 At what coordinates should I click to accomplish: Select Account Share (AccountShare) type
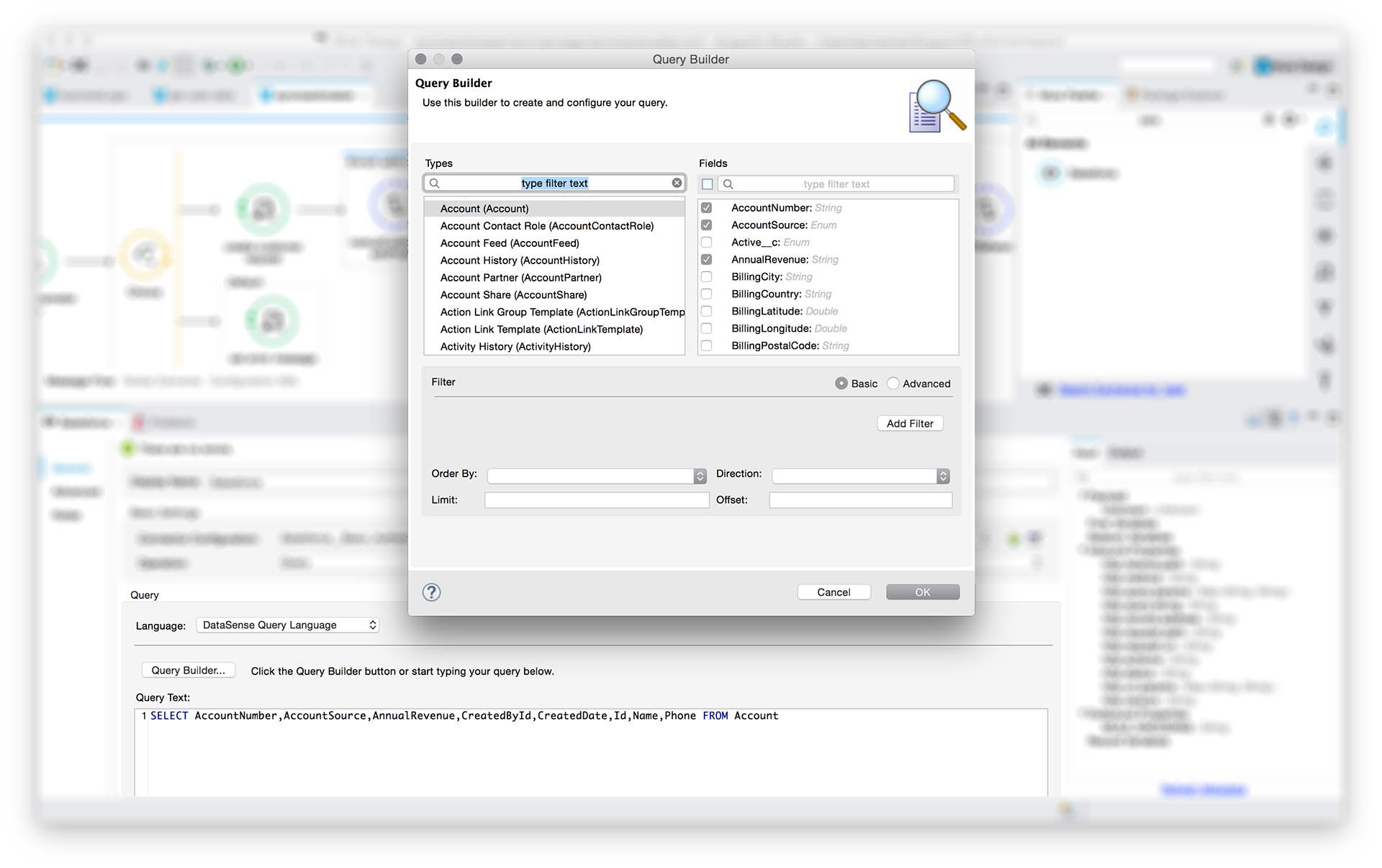pyautogui.click(x=554, y=295)
